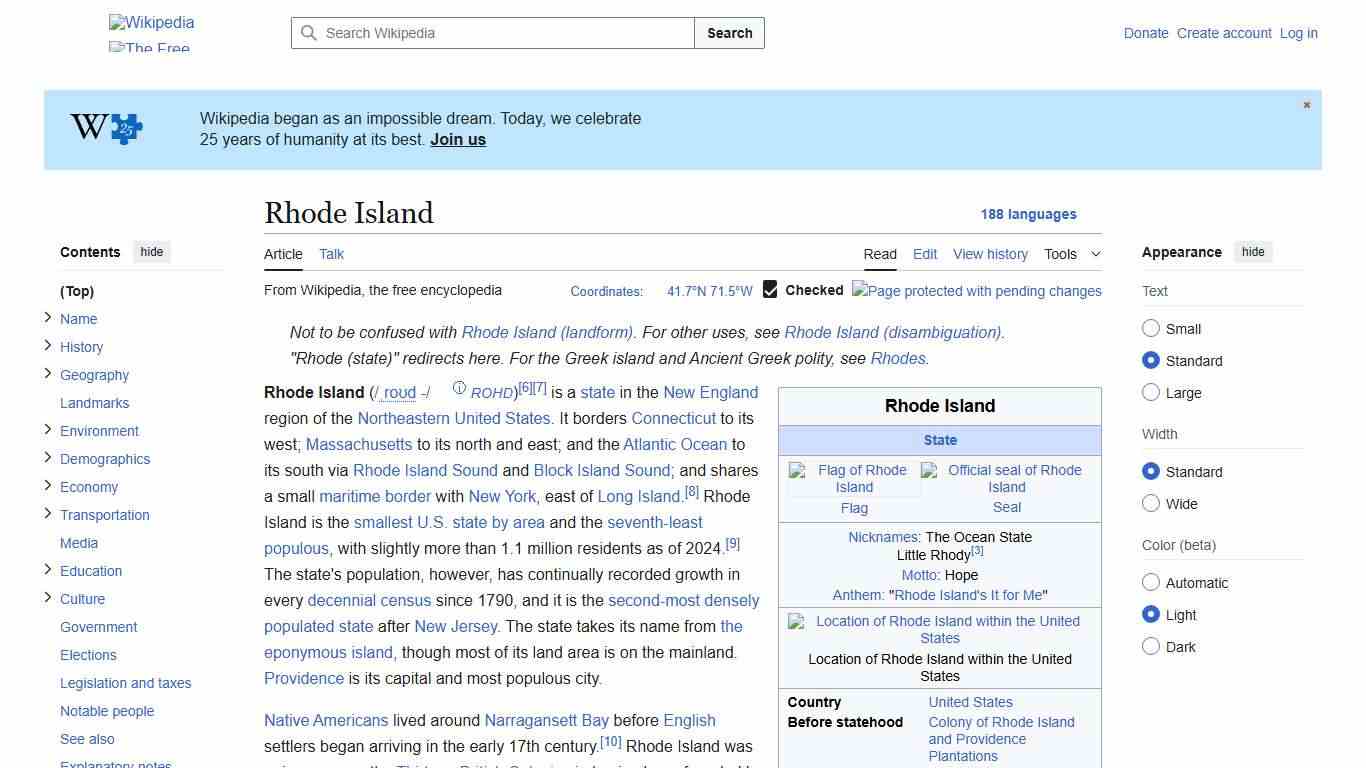Click the Wikipedia 25th anniversary puzzle logo

[x=105, y=128]
